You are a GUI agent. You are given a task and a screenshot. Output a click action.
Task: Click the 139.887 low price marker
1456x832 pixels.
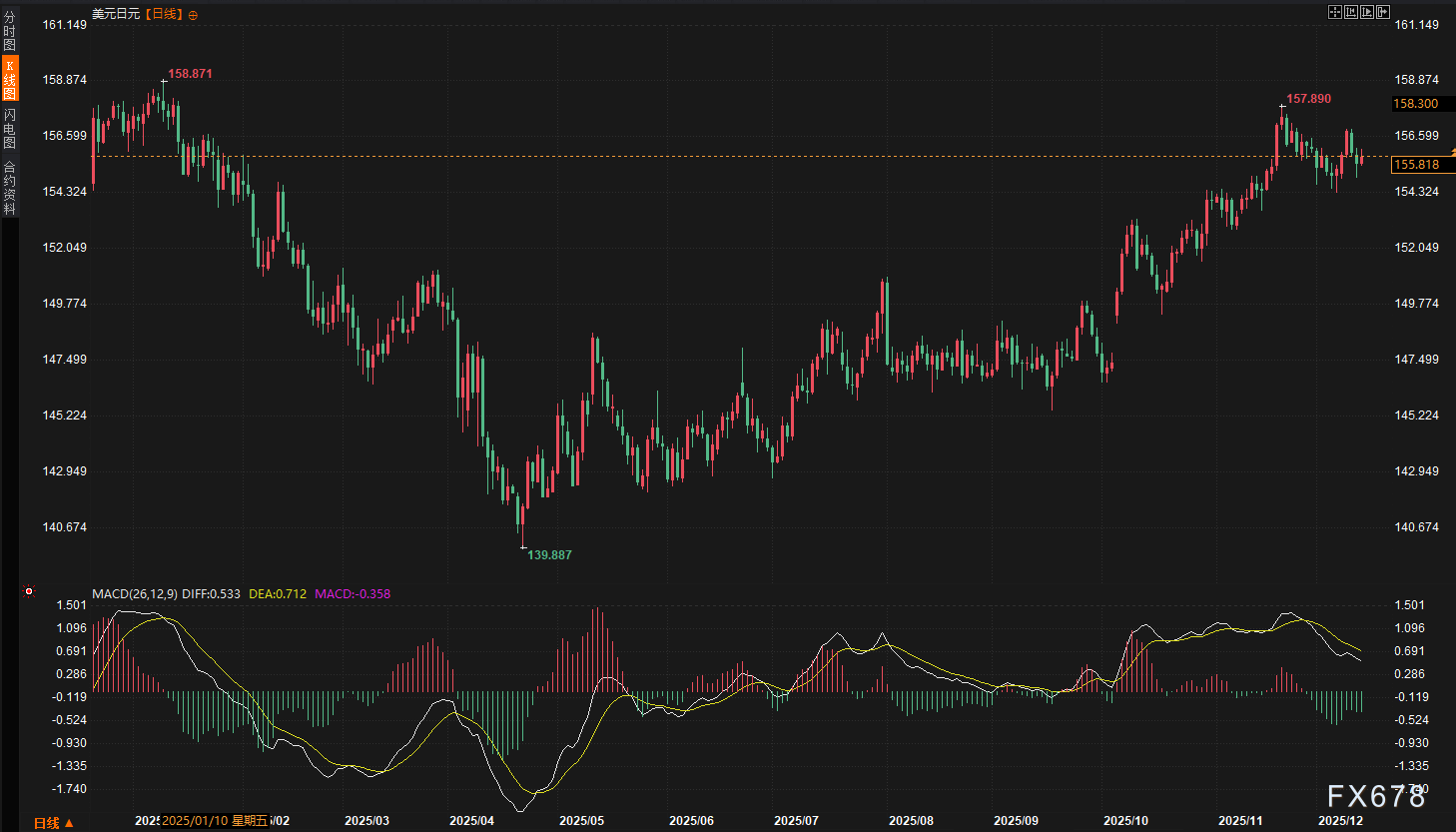pyautogui.click(x=549, y=555)
